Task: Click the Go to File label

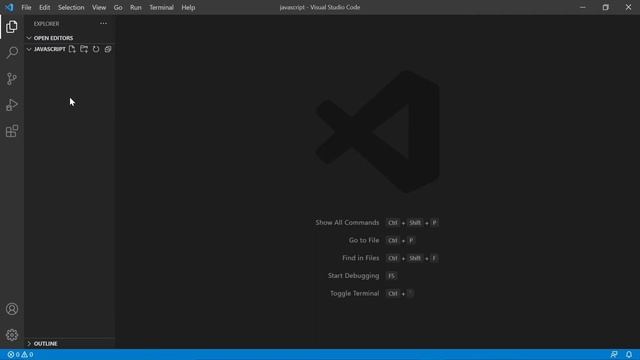Action: [x=364, y=240]
